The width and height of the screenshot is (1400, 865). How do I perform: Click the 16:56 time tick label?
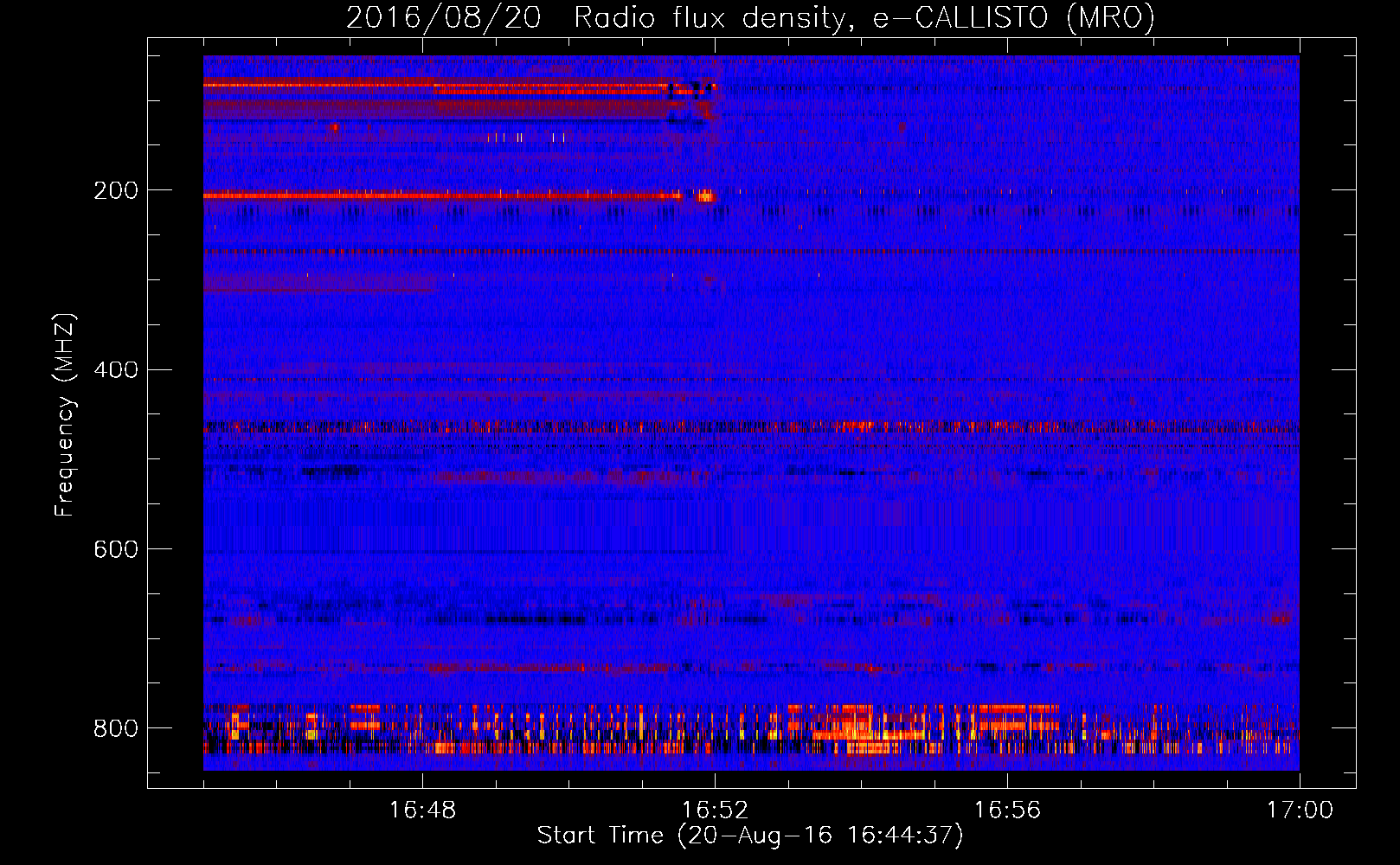pos(1007,811)
